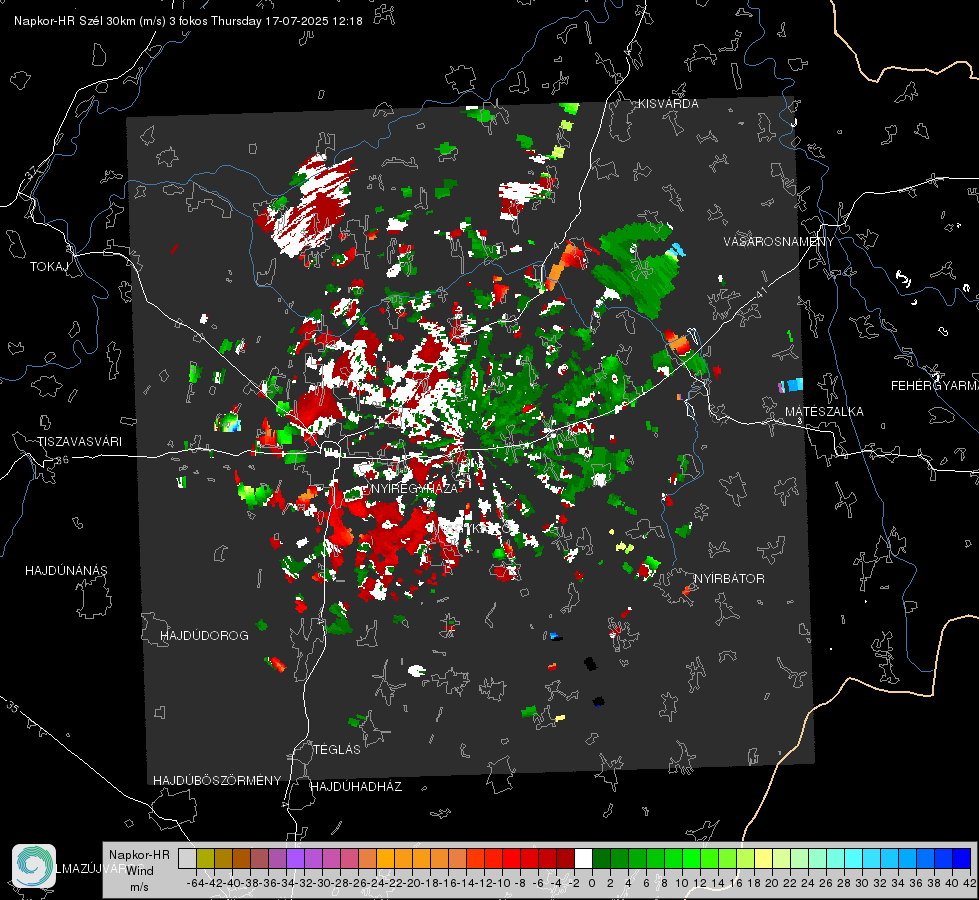The image size is (979, 900).
Task: Click the '-20' legend value
Action: tap(411, 883)
